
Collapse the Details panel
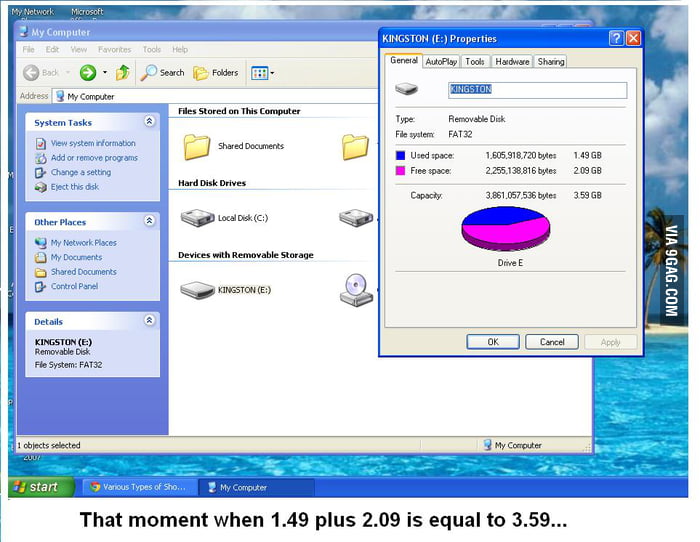[x=149, y=321]
